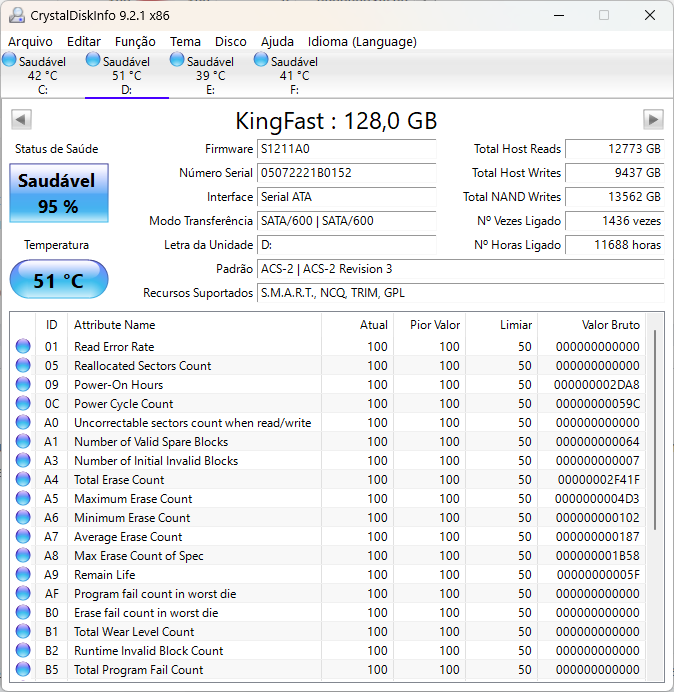Click status icon of Maximum Erase Count row
This screenshot has width=674, height=692.
[x=23, y=498]
